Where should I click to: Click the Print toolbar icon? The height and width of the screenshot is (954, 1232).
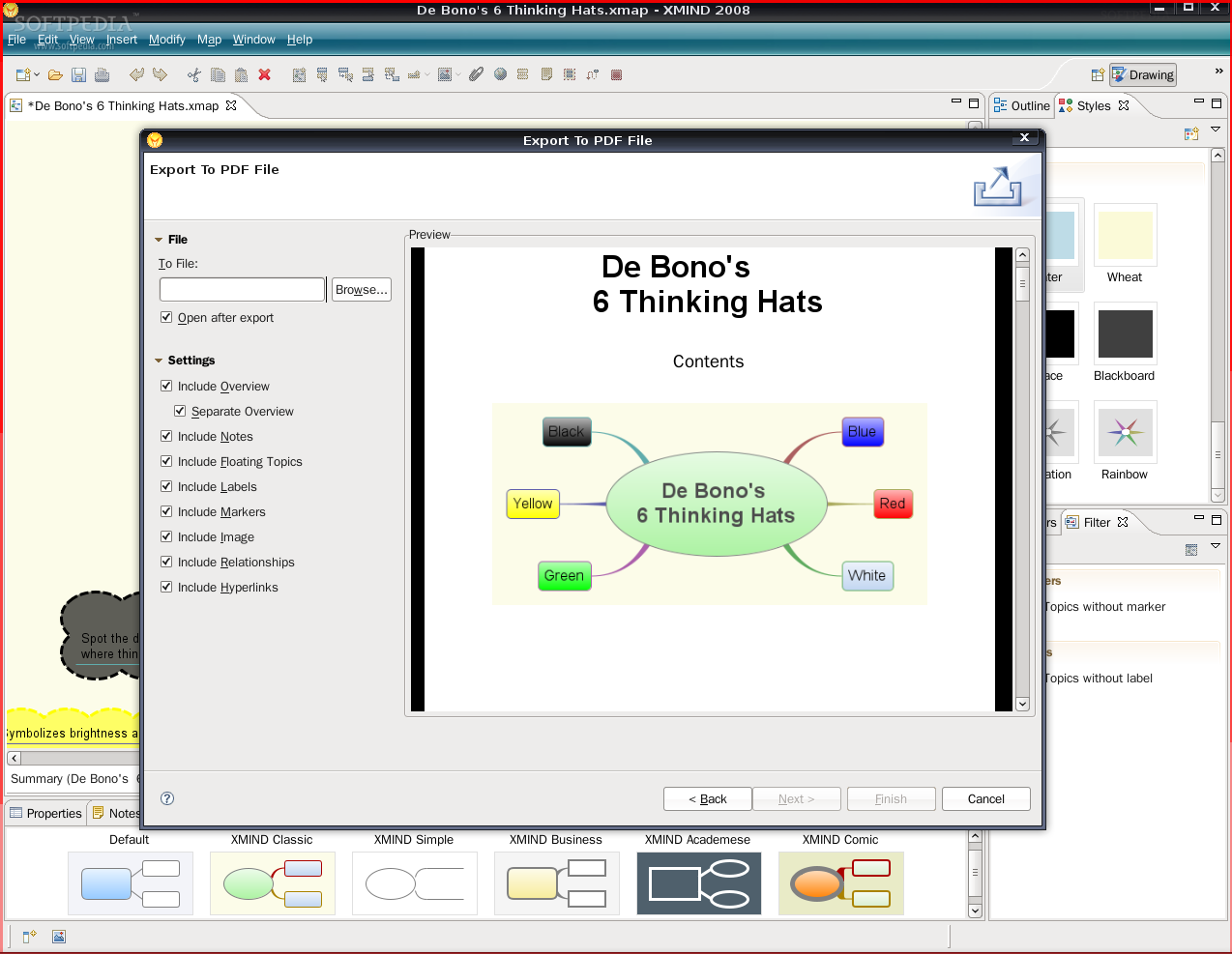103,74
